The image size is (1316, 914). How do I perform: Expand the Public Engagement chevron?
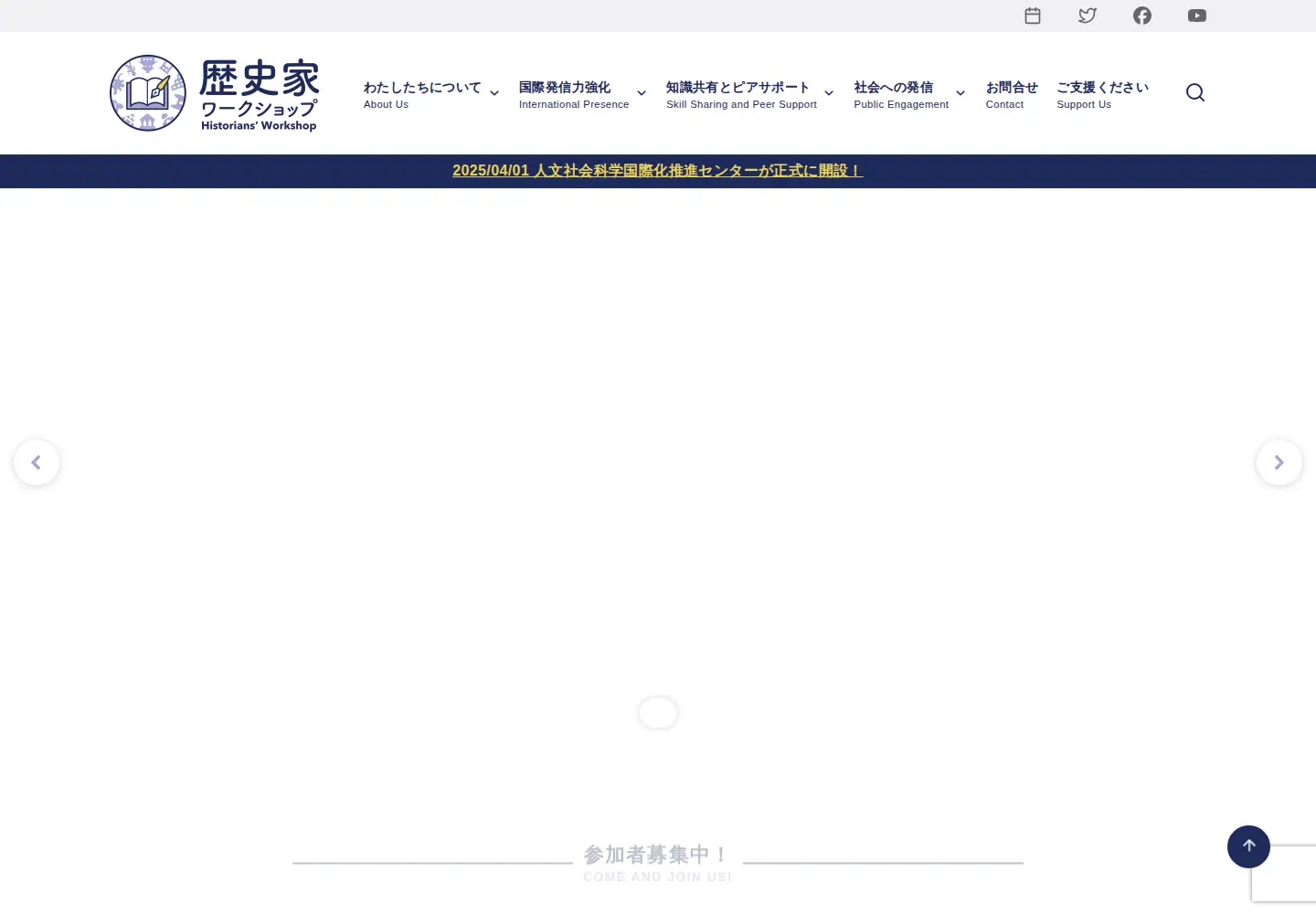tap(960, 93)
